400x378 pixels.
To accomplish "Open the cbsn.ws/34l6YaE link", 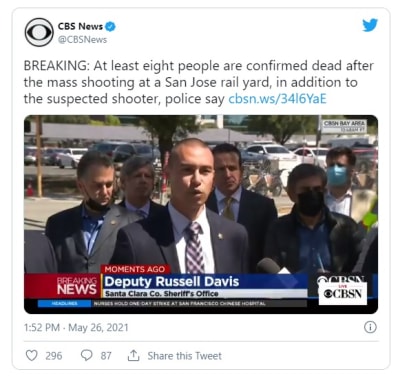I will point(277,99).
